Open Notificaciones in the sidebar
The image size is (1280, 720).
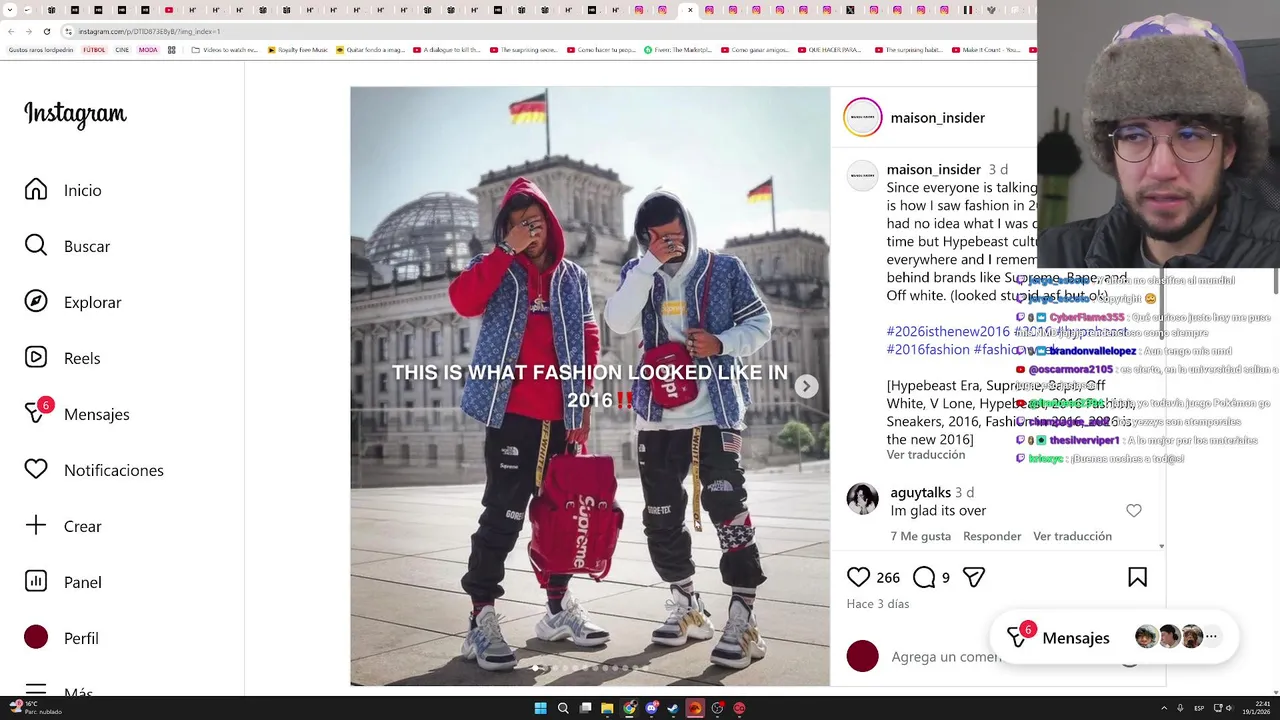[94, 470]
